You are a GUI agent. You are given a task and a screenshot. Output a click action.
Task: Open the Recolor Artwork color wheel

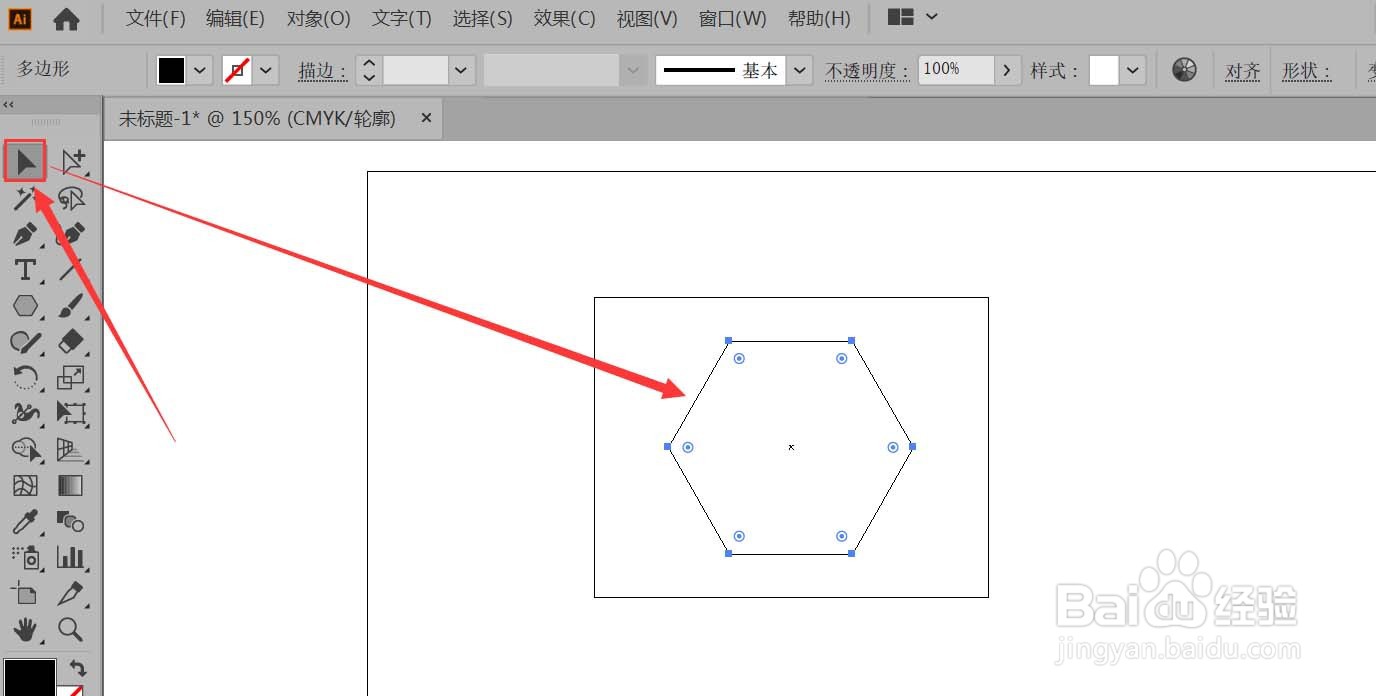[1184, 70]
